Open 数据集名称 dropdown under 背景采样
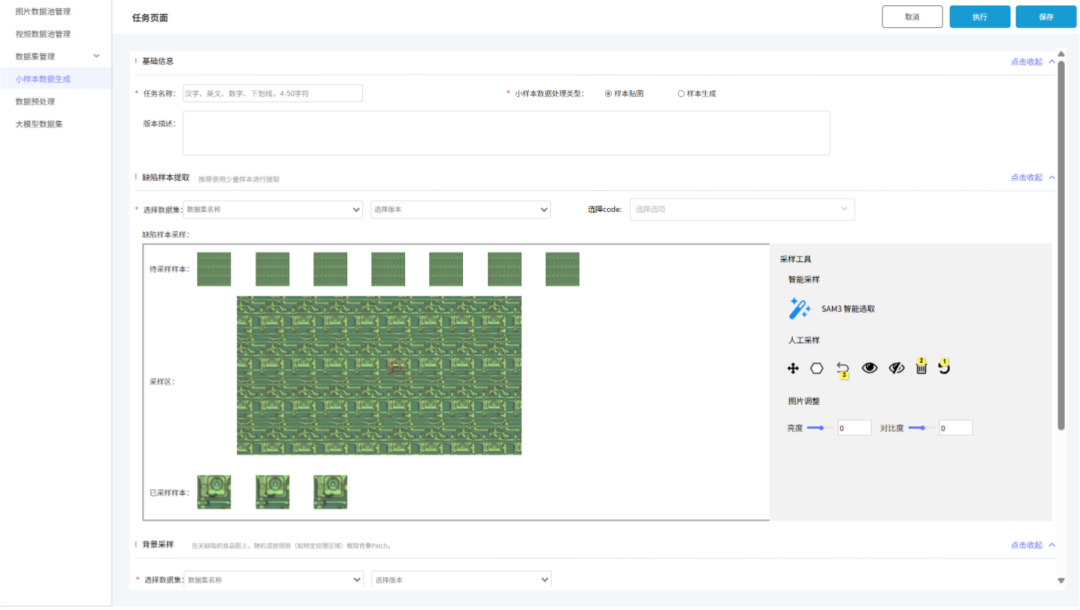 click(x=273, y=580)
